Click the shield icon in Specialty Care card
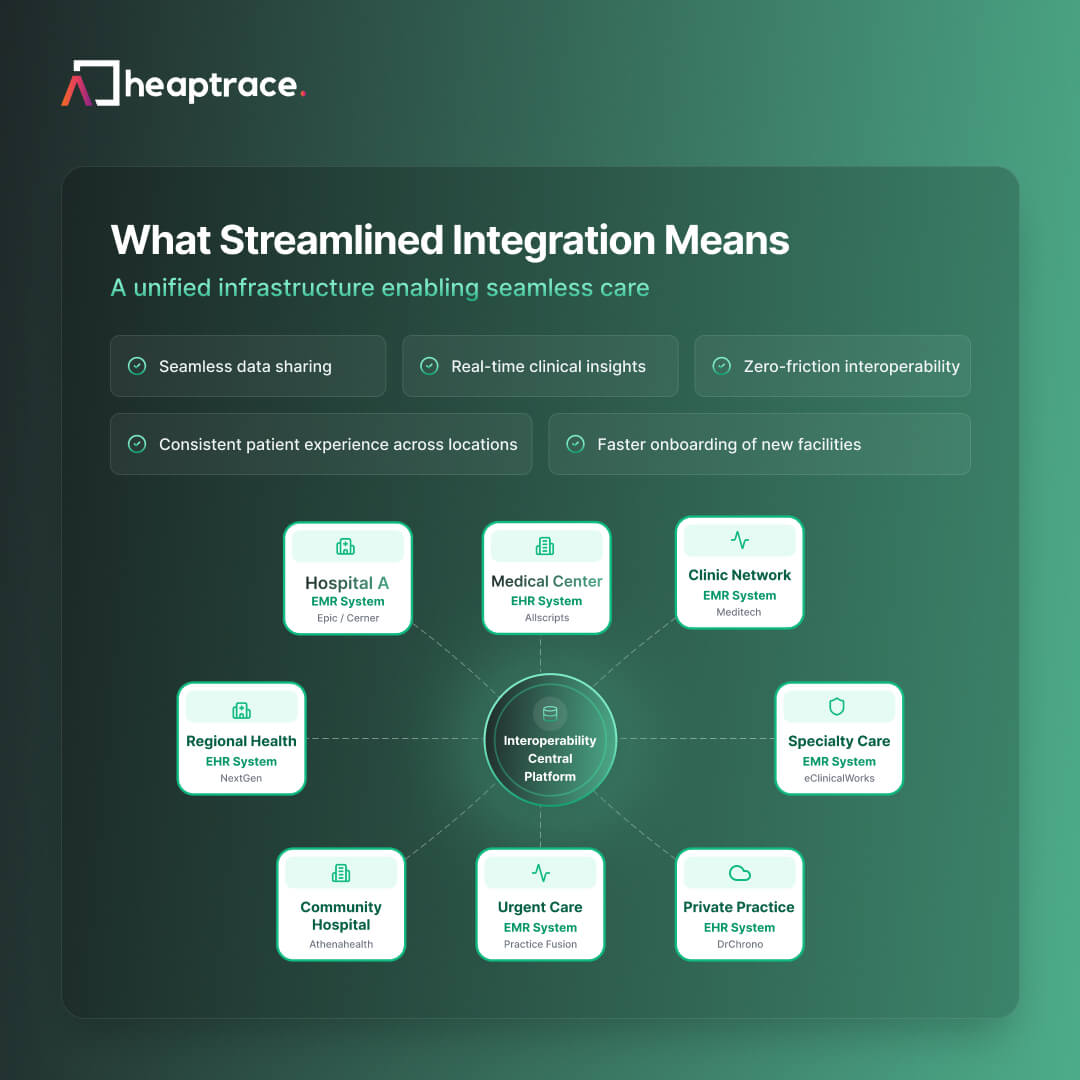 (837, 707)
